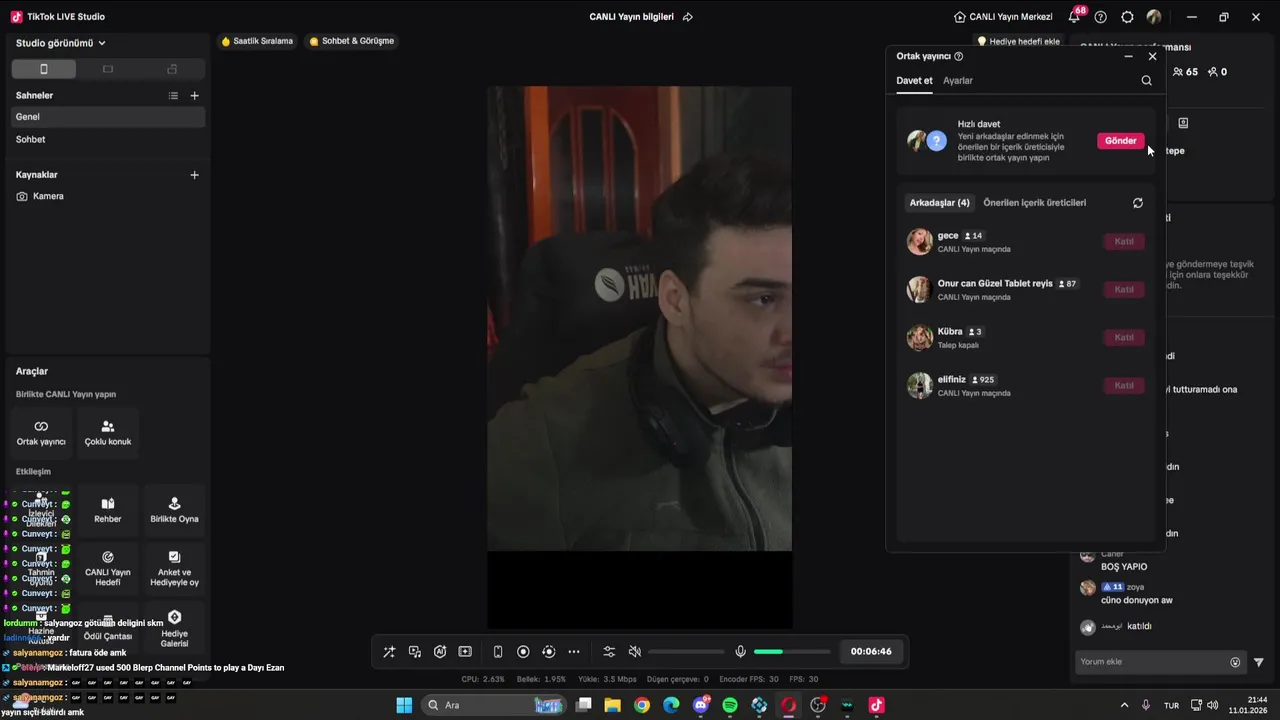
Task: Open Discord from the taskbar
Action: point(701,705)
